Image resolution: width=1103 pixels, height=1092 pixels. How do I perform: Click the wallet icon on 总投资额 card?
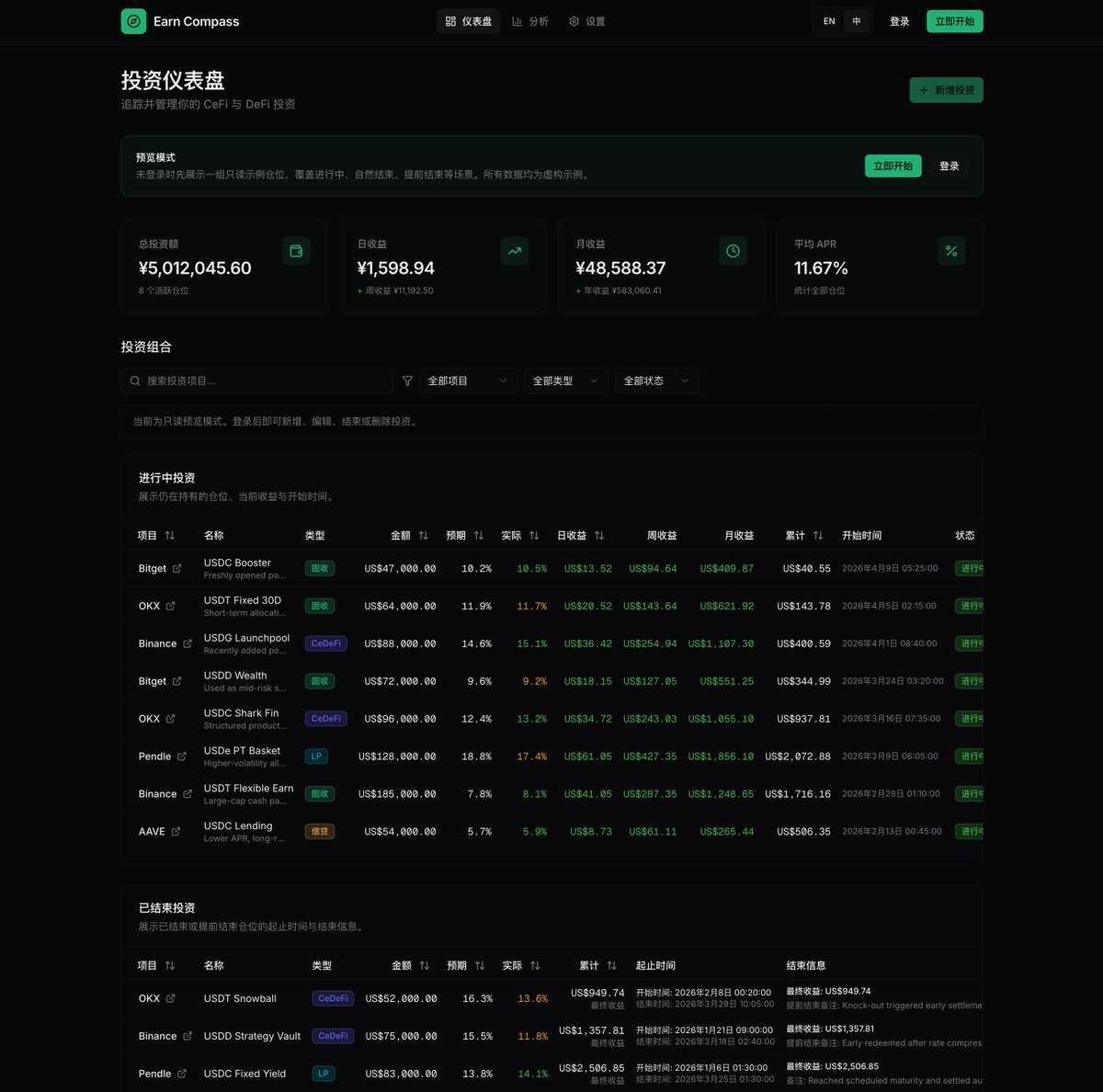(296, 251)
